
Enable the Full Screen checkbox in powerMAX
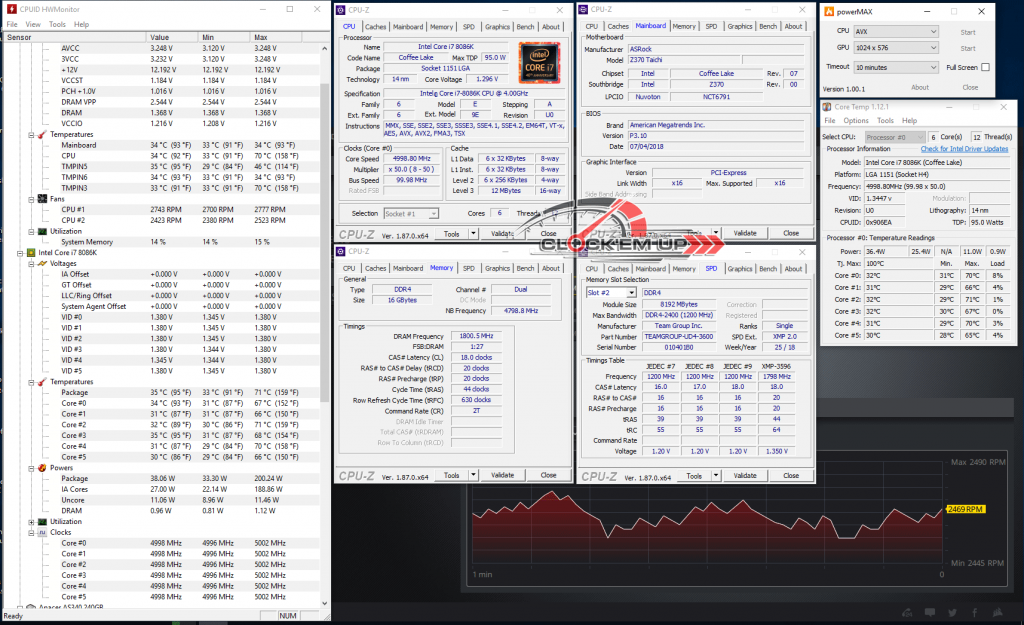(x=985, y=67)
